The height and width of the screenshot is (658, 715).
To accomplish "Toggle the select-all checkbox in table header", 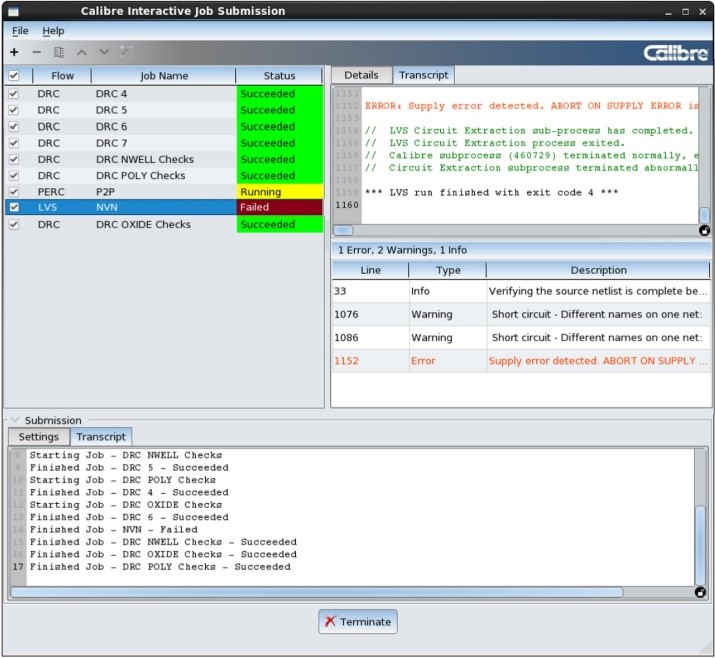I will pyautogui.click(x=14, y=76).
